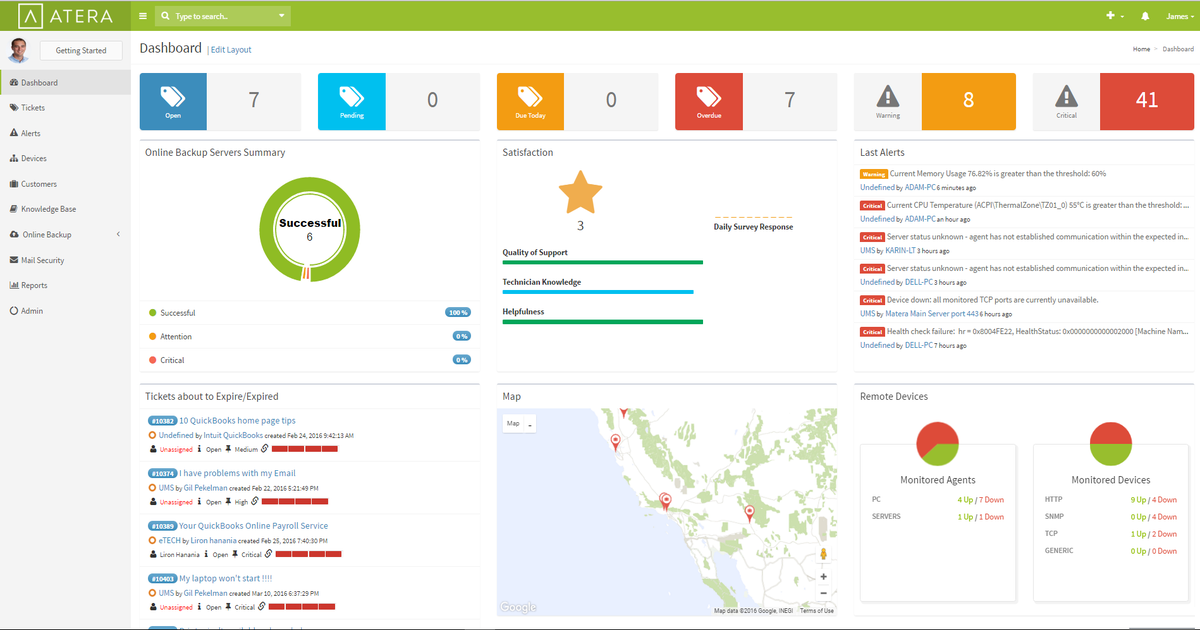Open the James user account dropdown

[x=1179, y=15]
